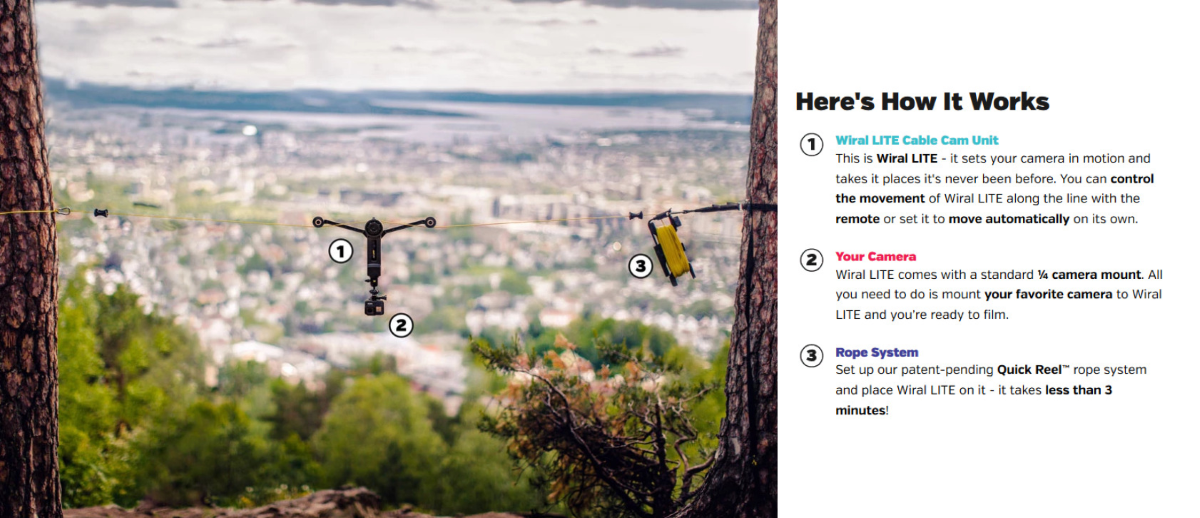Open the Rope System heading

click(x=876, y=352)
